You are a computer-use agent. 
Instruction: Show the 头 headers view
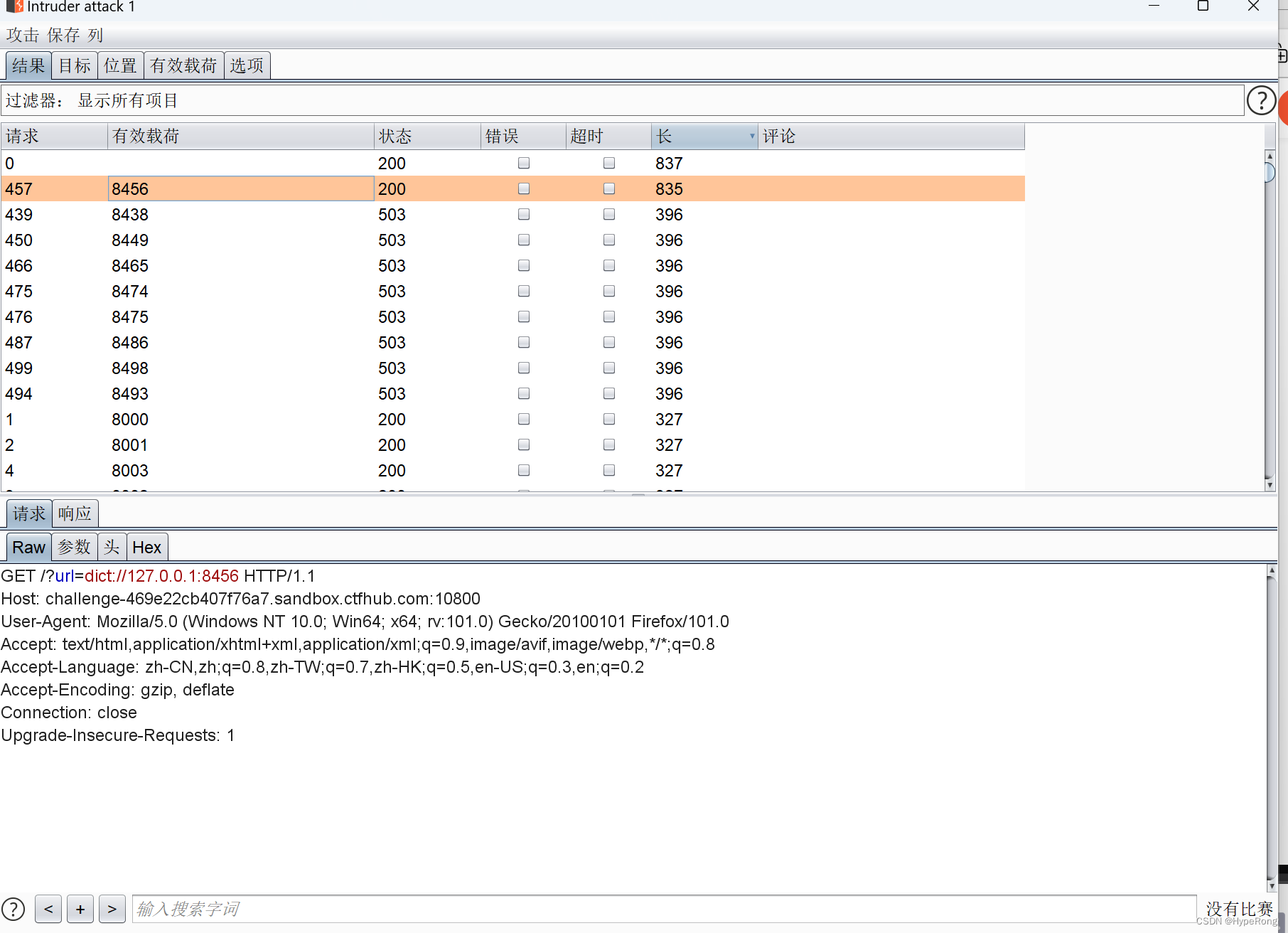112,548
